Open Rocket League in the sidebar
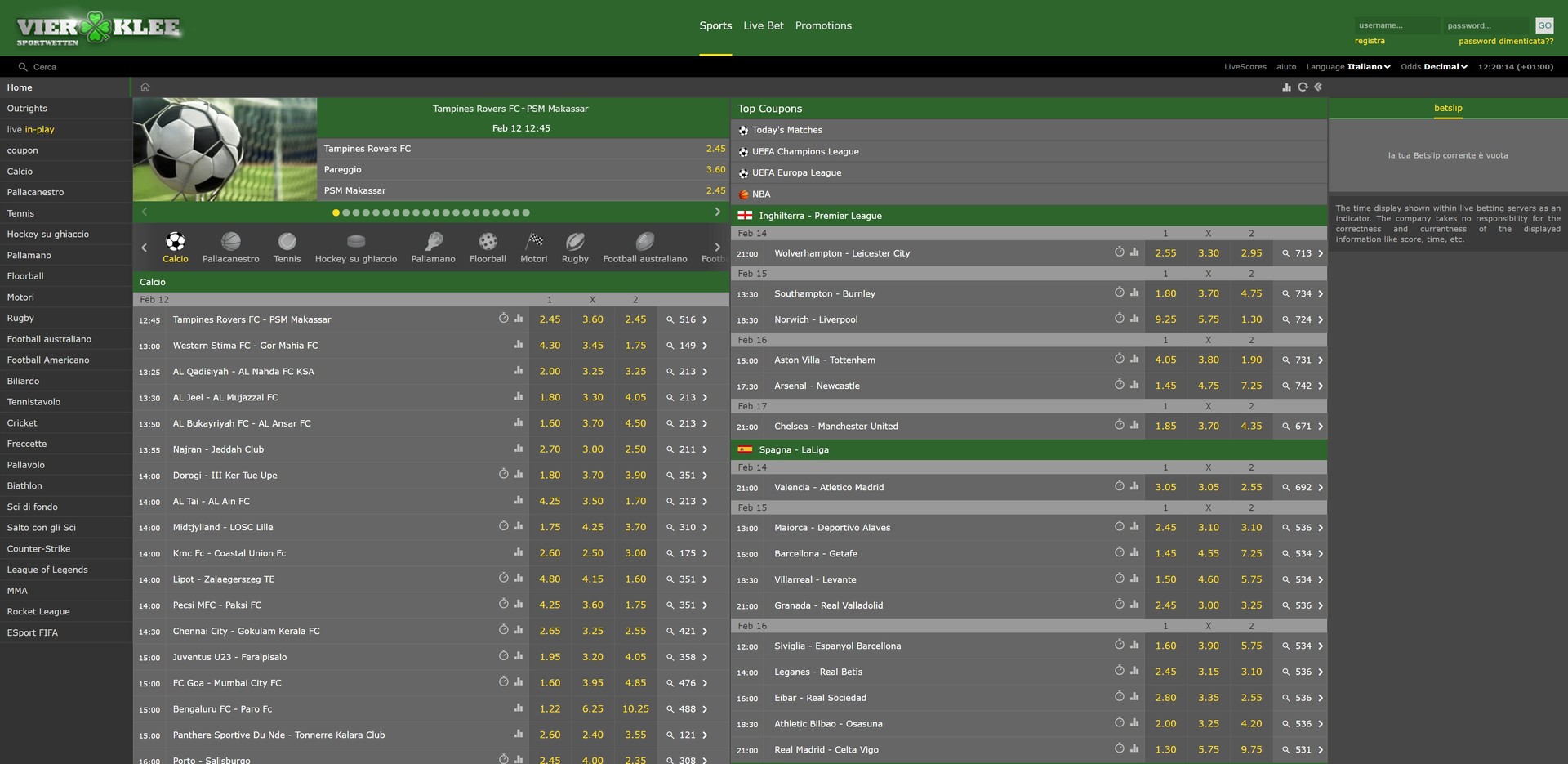1568x764 pixels. tap(65, 612)
